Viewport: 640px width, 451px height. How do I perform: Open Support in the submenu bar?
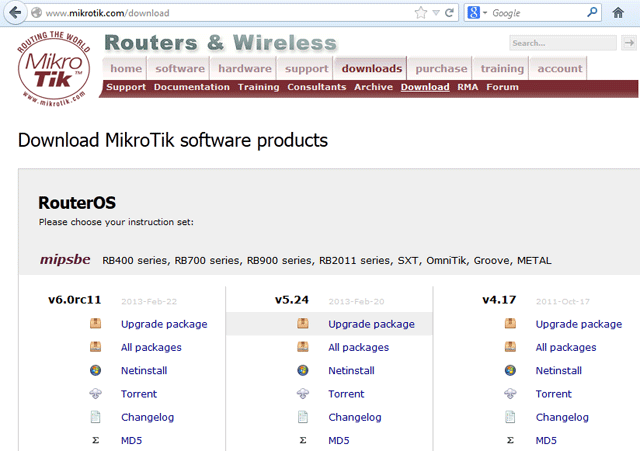126,87
